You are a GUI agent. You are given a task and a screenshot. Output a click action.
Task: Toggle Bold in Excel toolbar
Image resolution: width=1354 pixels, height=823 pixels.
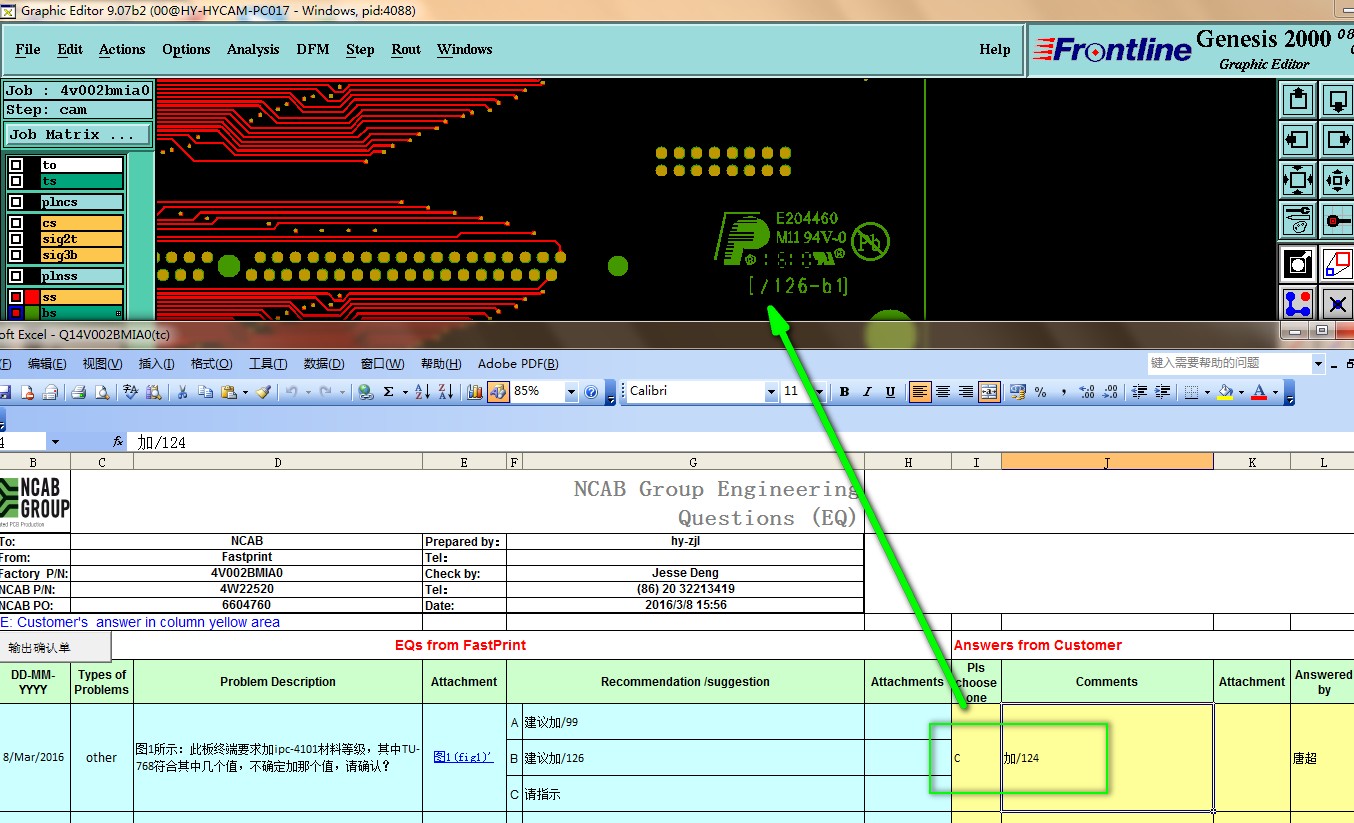coord(844,392)
